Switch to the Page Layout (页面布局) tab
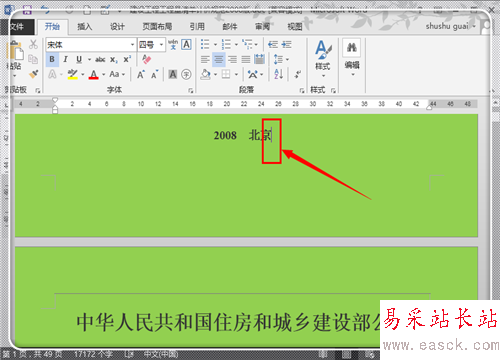 [157, 27]
